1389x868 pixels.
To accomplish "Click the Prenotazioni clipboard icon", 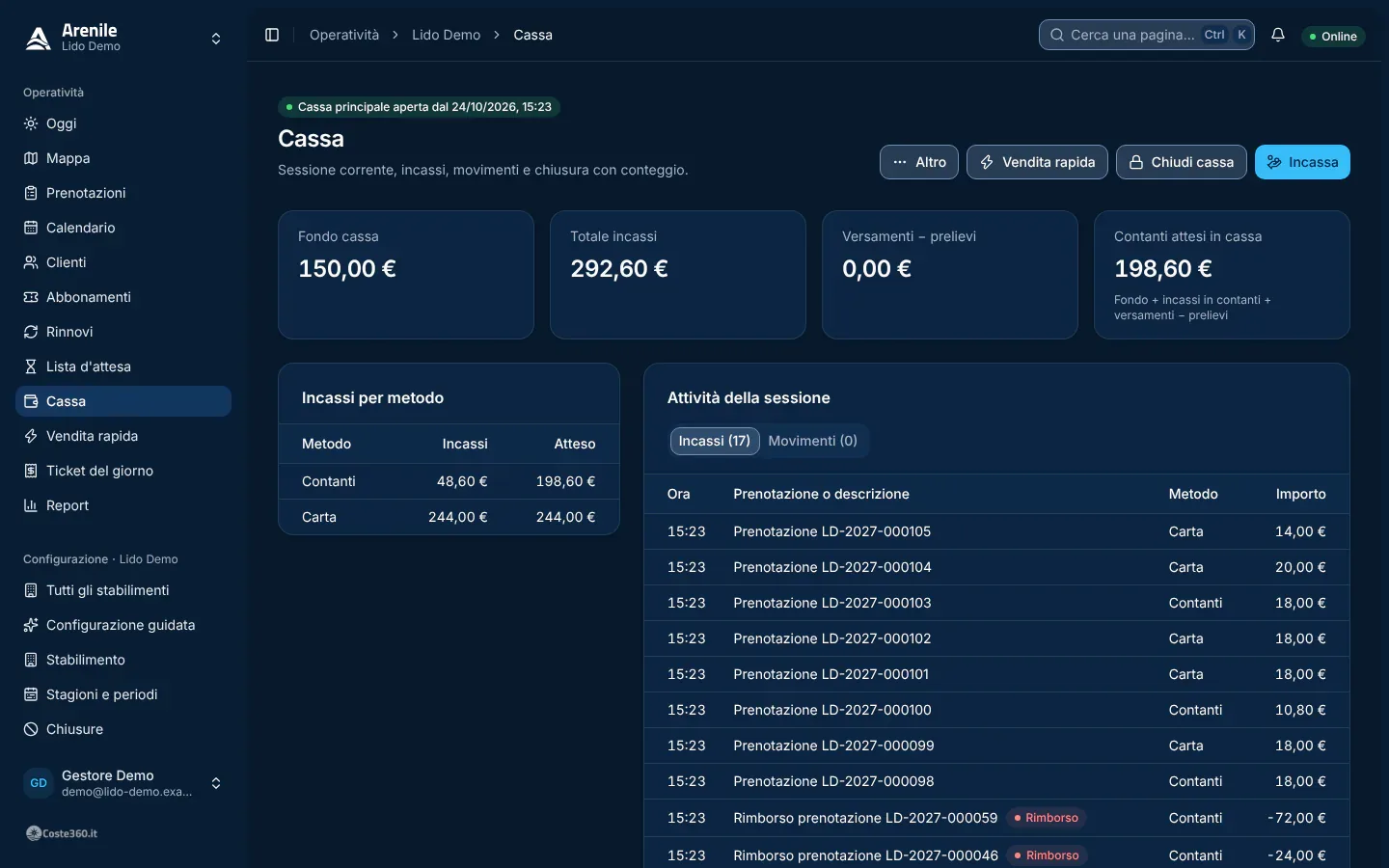I will click(31, 193).
